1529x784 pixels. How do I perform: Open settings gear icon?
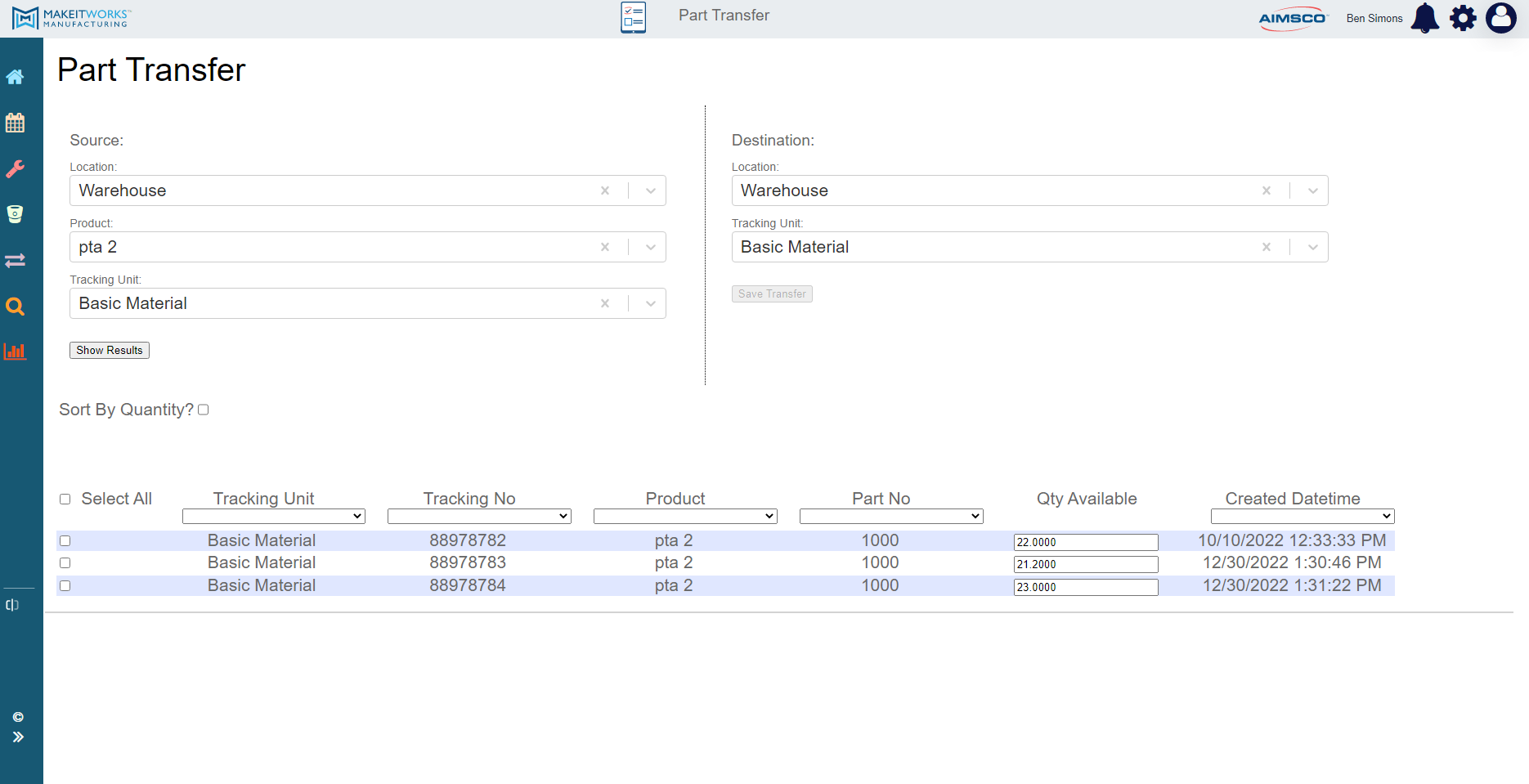tap(1463, 18)
